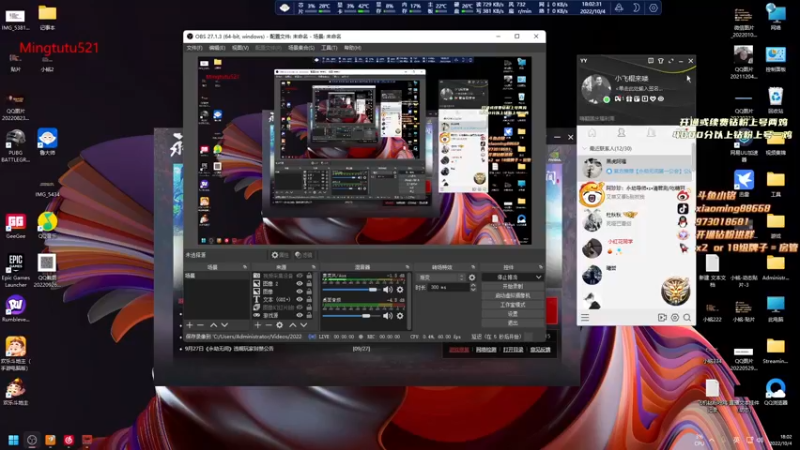Mute the first mixer audio channel
The image size is (800, 450).
(388, 290)
